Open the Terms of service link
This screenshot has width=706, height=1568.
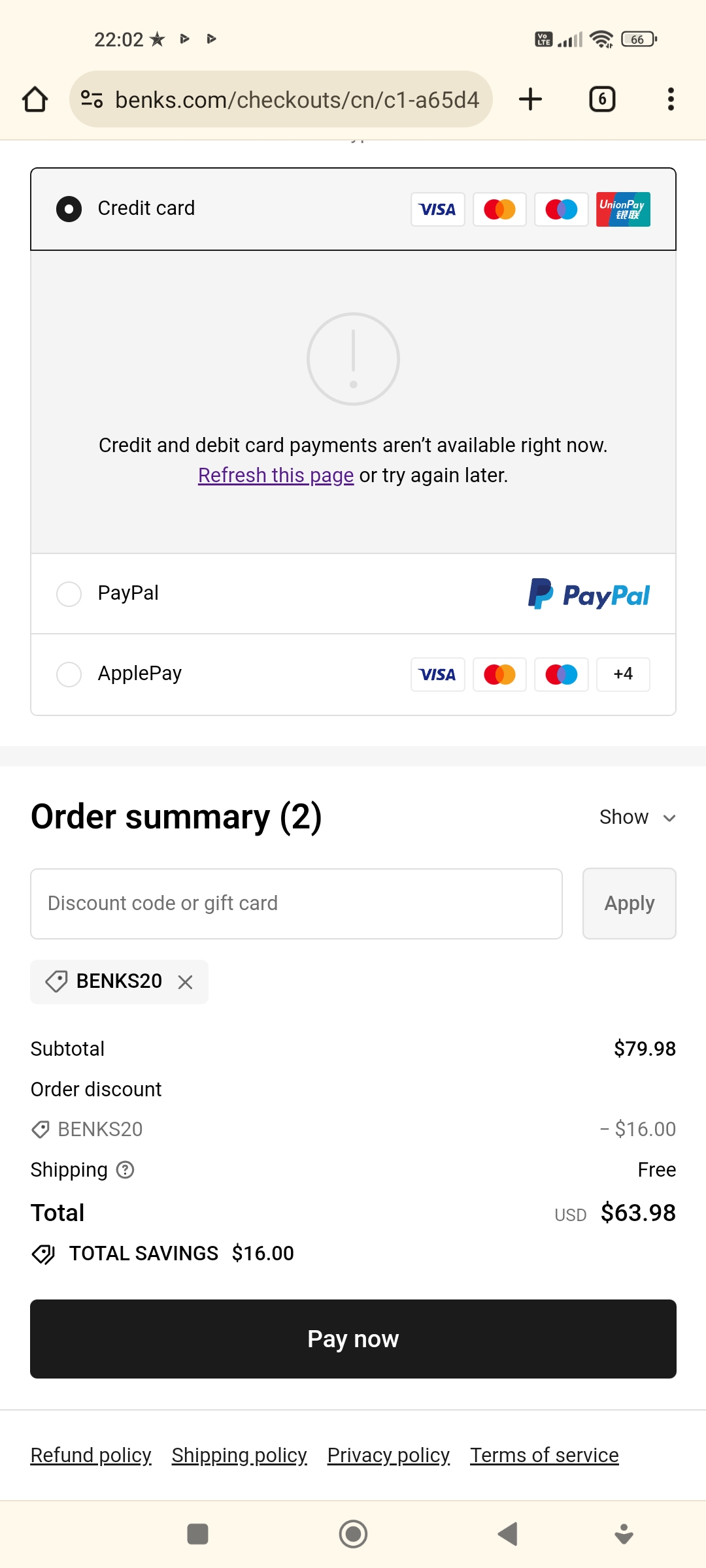pos(544,1455)
